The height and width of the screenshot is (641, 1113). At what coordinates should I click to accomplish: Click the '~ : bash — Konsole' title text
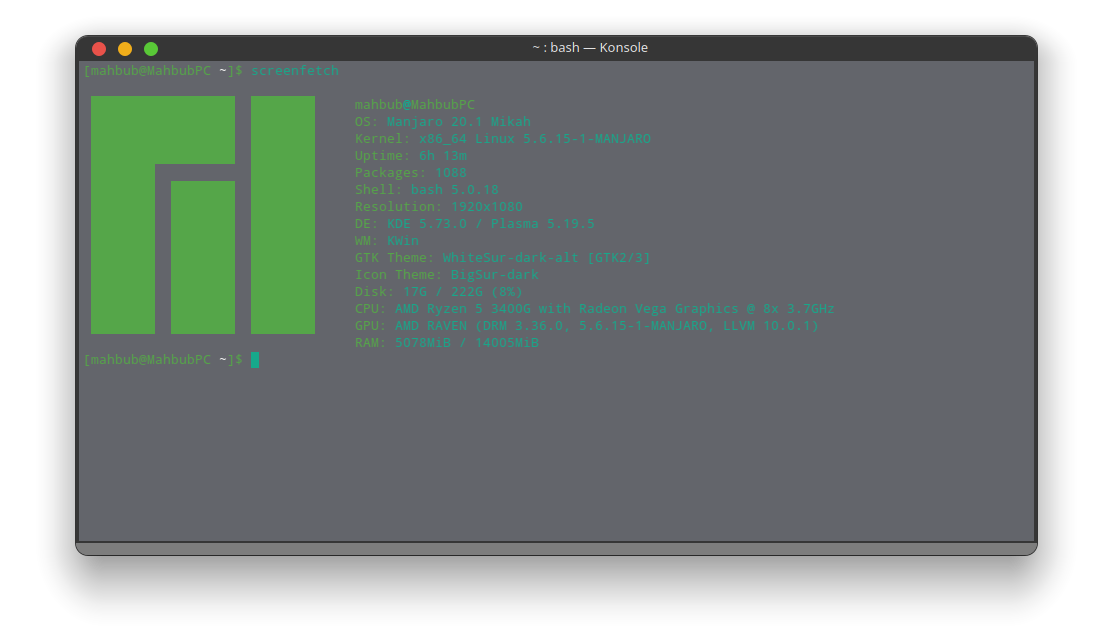pyautogui.click(x=590, y=48)
